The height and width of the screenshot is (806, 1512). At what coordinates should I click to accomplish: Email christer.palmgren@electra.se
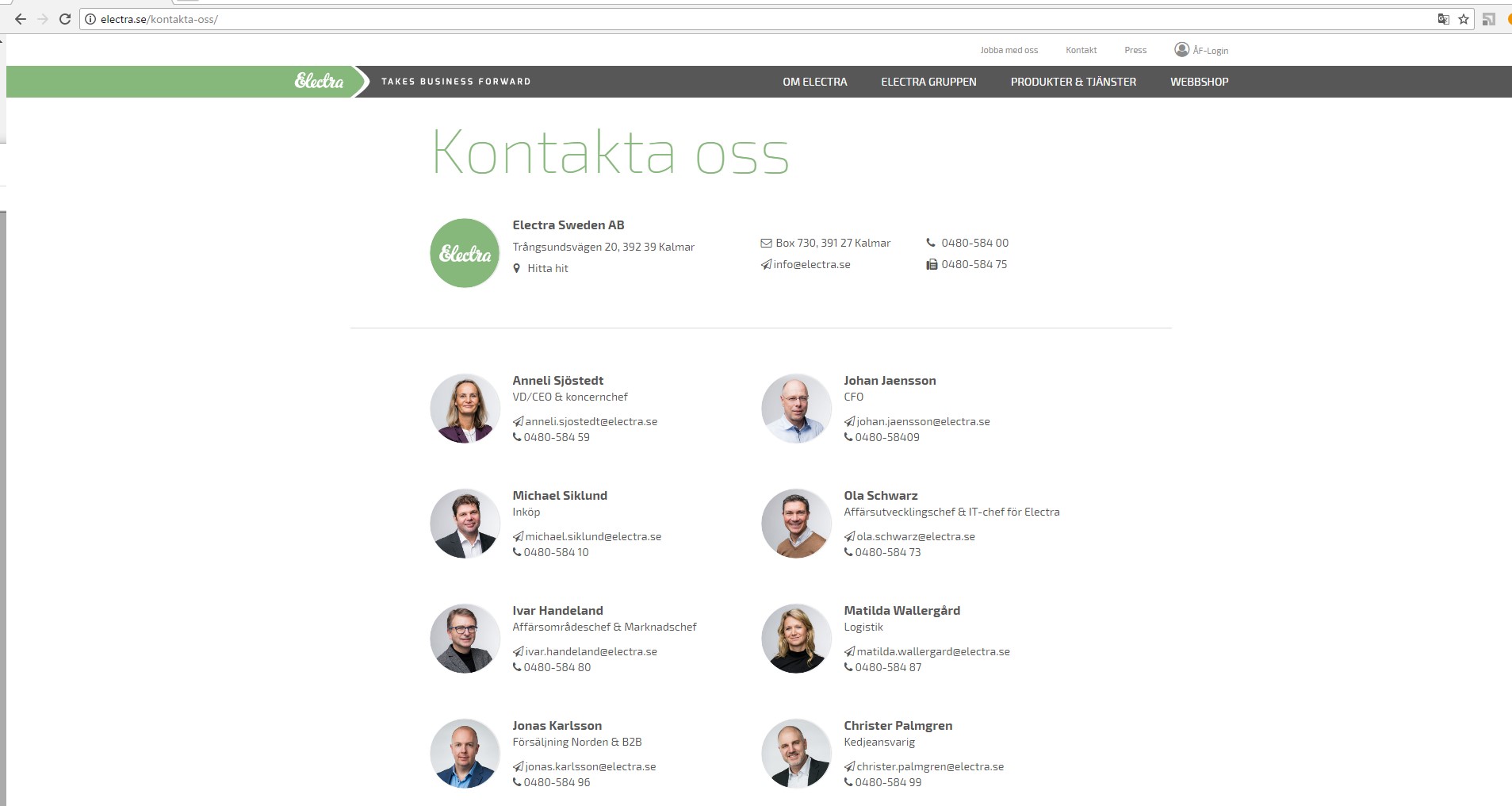point(930,766)
